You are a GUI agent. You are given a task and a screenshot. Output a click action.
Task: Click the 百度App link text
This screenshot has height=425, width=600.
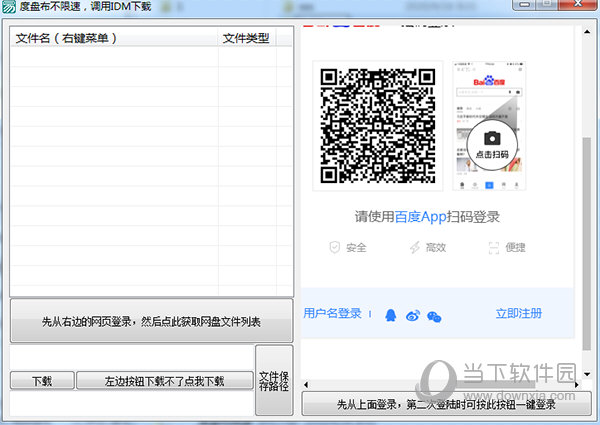click(x=421, y=217)
